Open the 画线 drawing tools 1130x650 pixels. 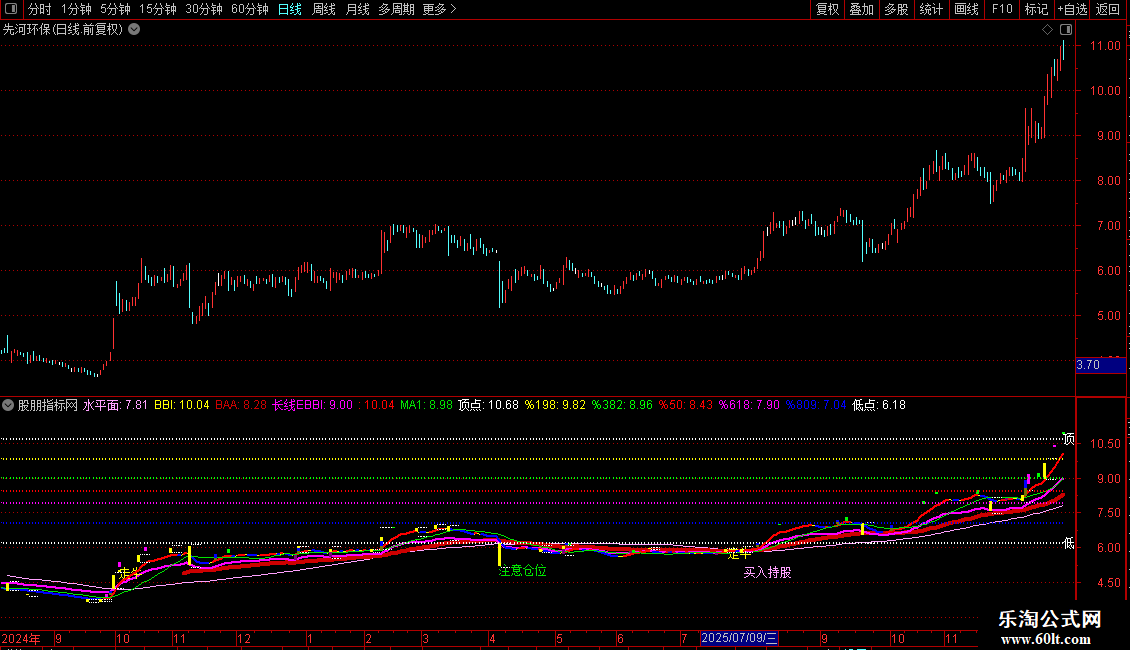(x=966, y=9)
